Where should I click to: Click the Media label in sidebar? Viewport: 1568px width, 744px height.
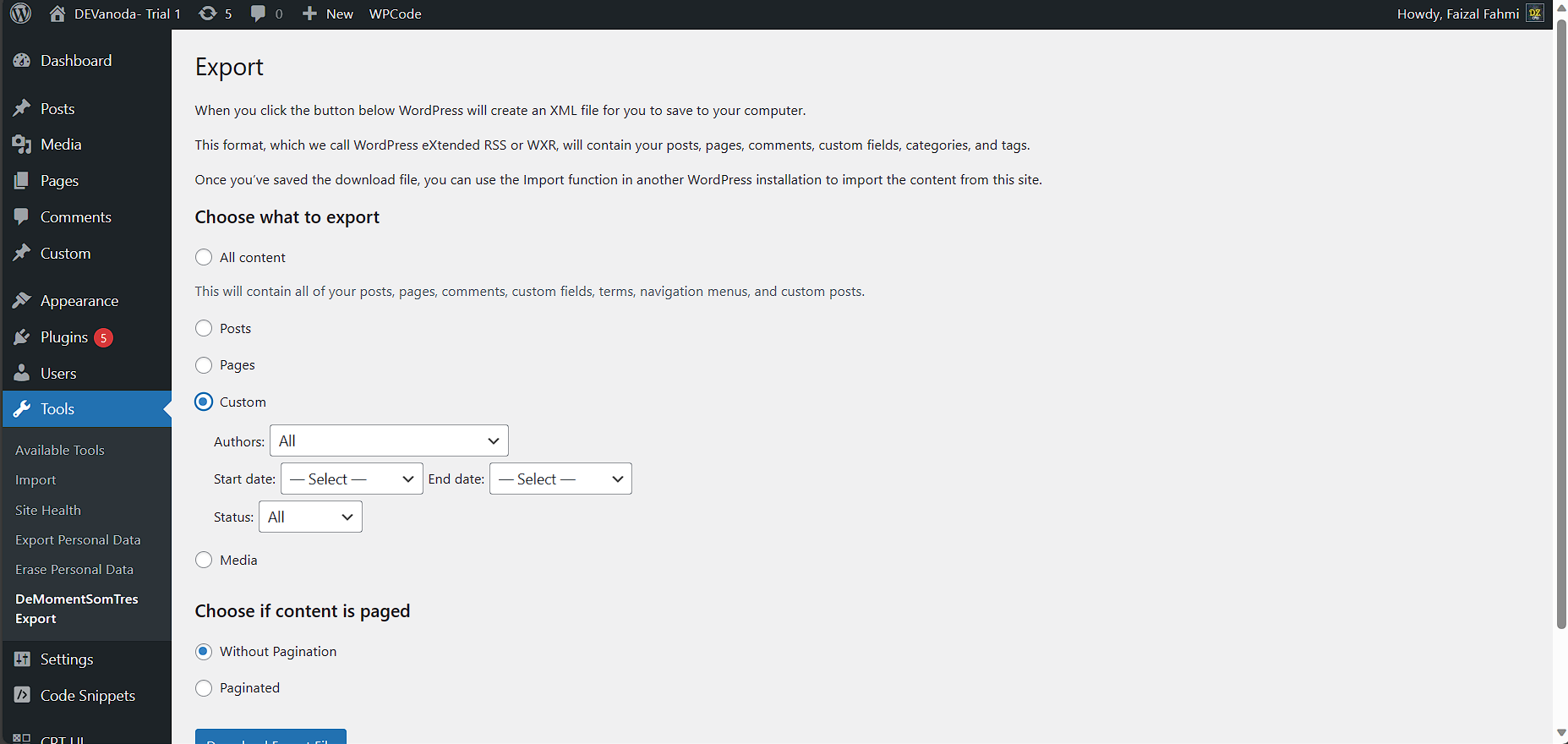(x=61, y=145)
